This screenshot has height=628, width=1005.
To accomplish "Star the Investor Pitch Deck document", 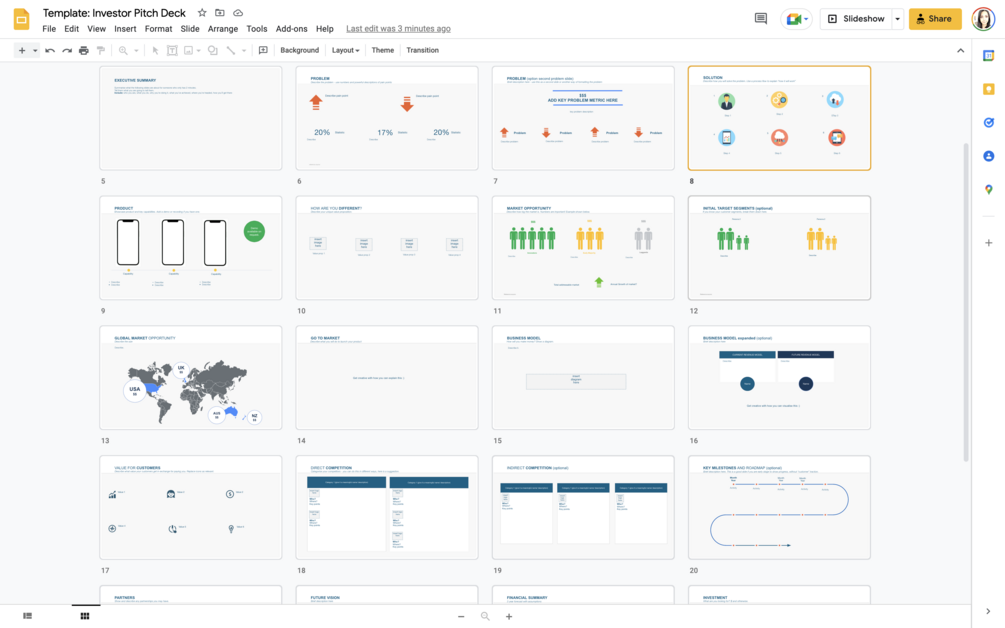I will pos(202,13).
